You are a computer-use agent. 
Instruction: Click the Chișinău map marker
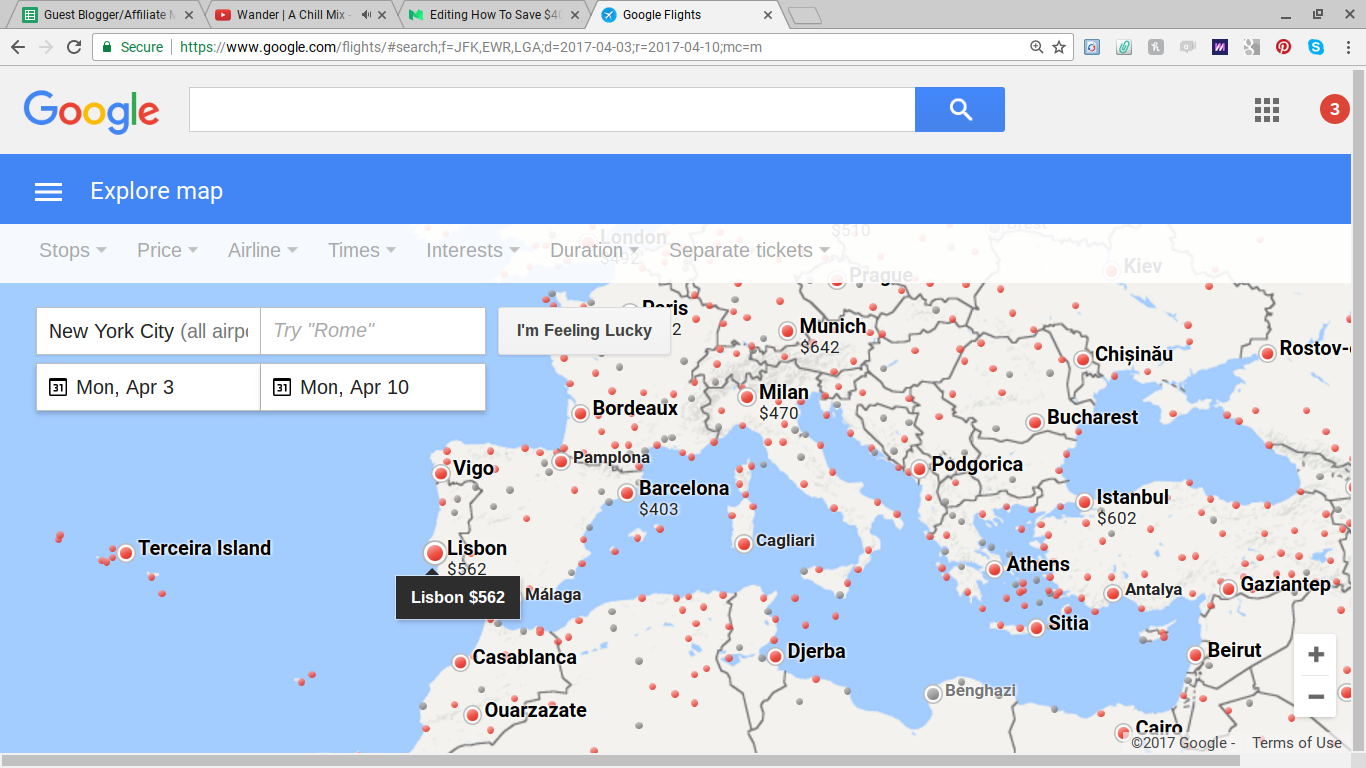1082,359
